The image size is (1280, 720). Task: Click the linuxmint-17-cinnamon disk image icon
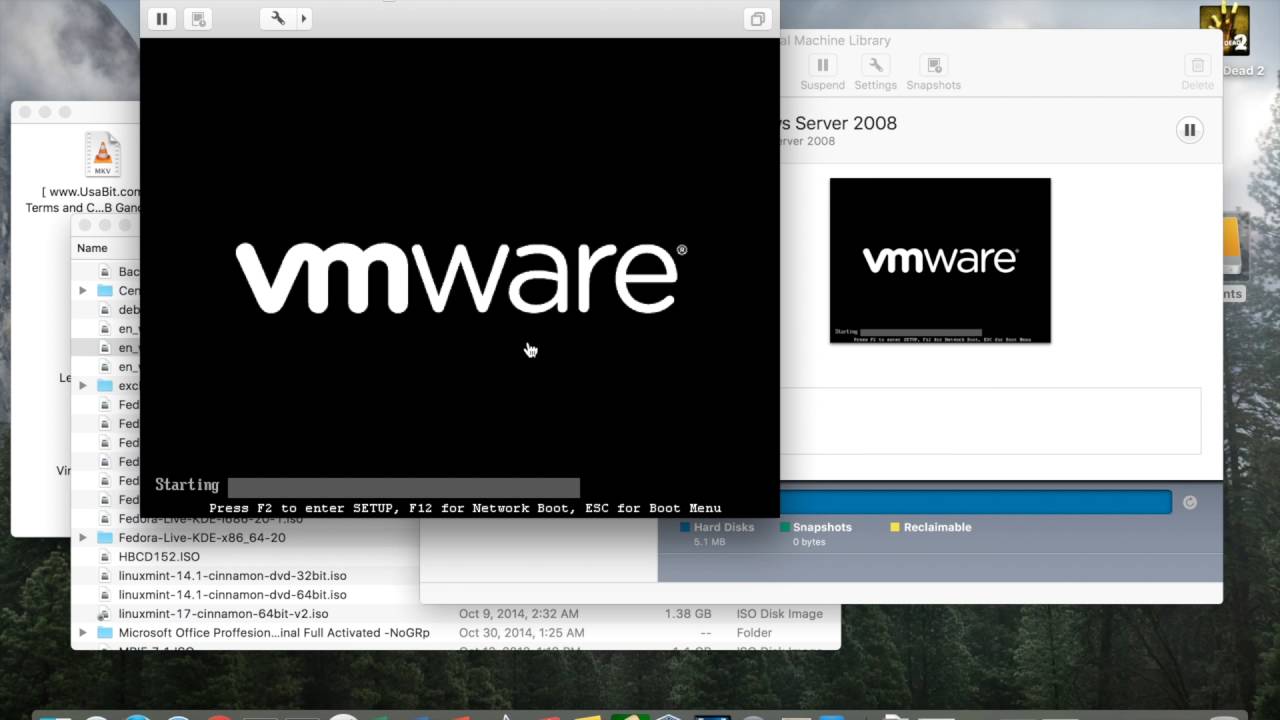[104, 614]
